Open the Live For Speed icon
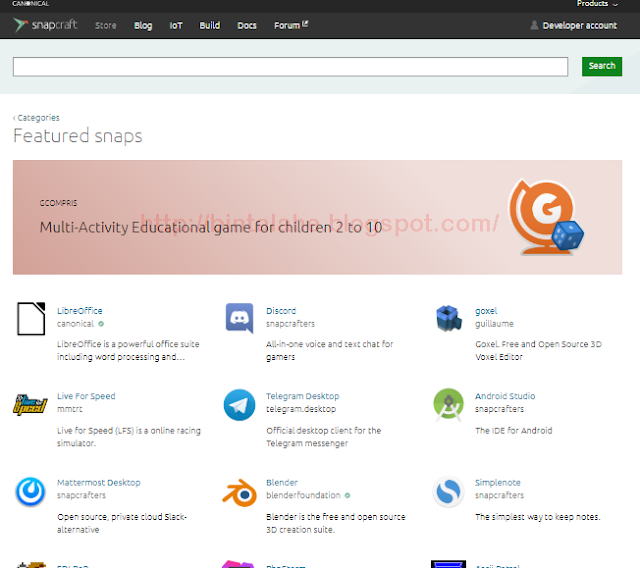Viewport: 640px width, 568px height. 30,405
